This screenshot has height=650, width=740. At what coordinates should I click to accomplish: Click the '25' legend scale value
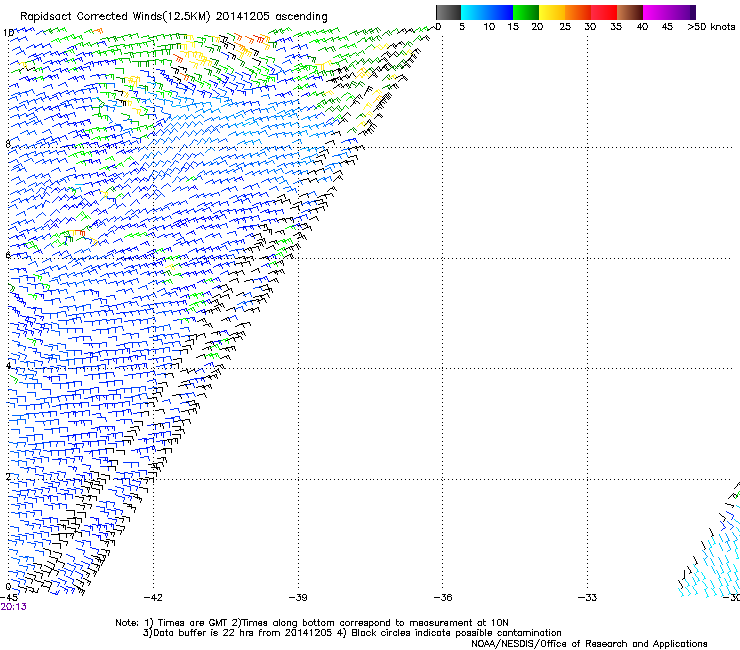[565, 27]
